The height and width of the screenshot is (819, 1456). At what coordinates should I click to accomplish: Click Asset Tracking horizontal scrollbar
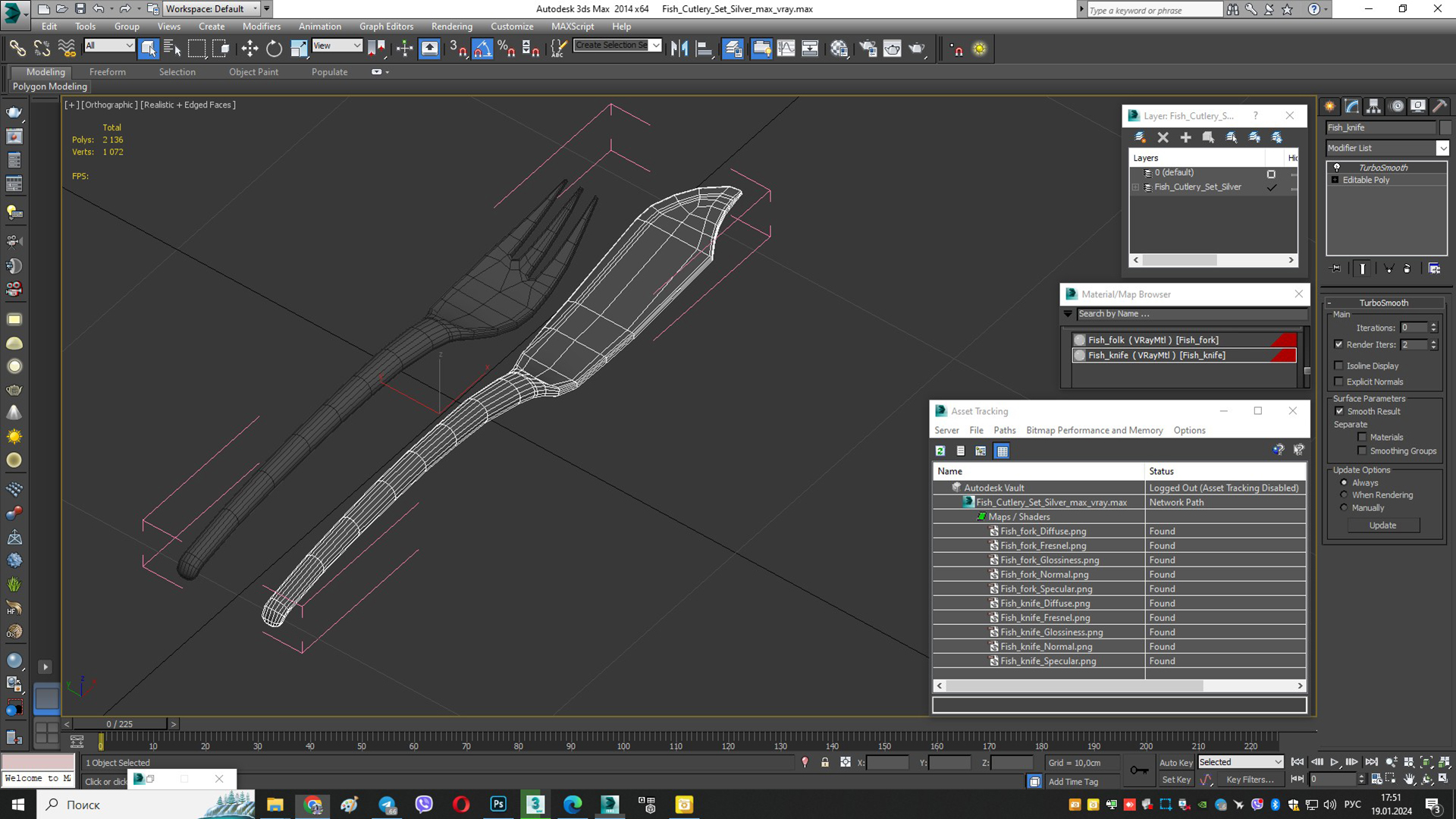click(1119, 686)
